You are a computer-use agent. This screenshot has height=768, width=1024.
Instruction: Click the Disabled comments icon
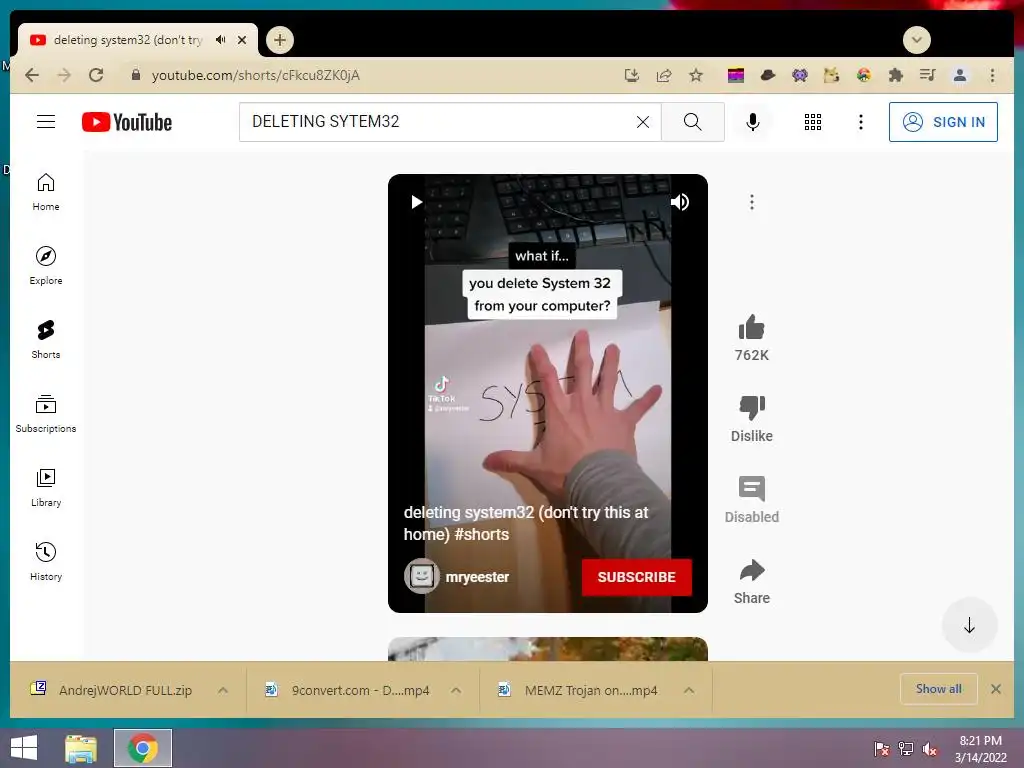(752, 488)
